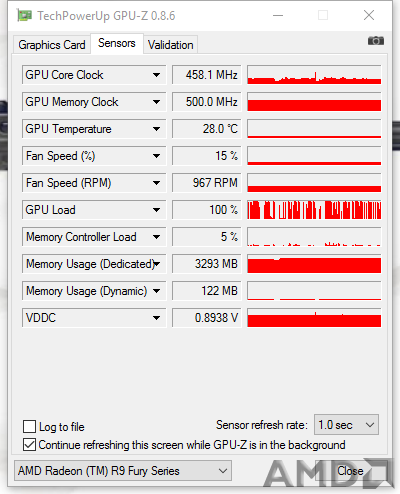Click the VDDC voltage history graph
Viewport: 400px width, 494px height.
click(314, 318)
